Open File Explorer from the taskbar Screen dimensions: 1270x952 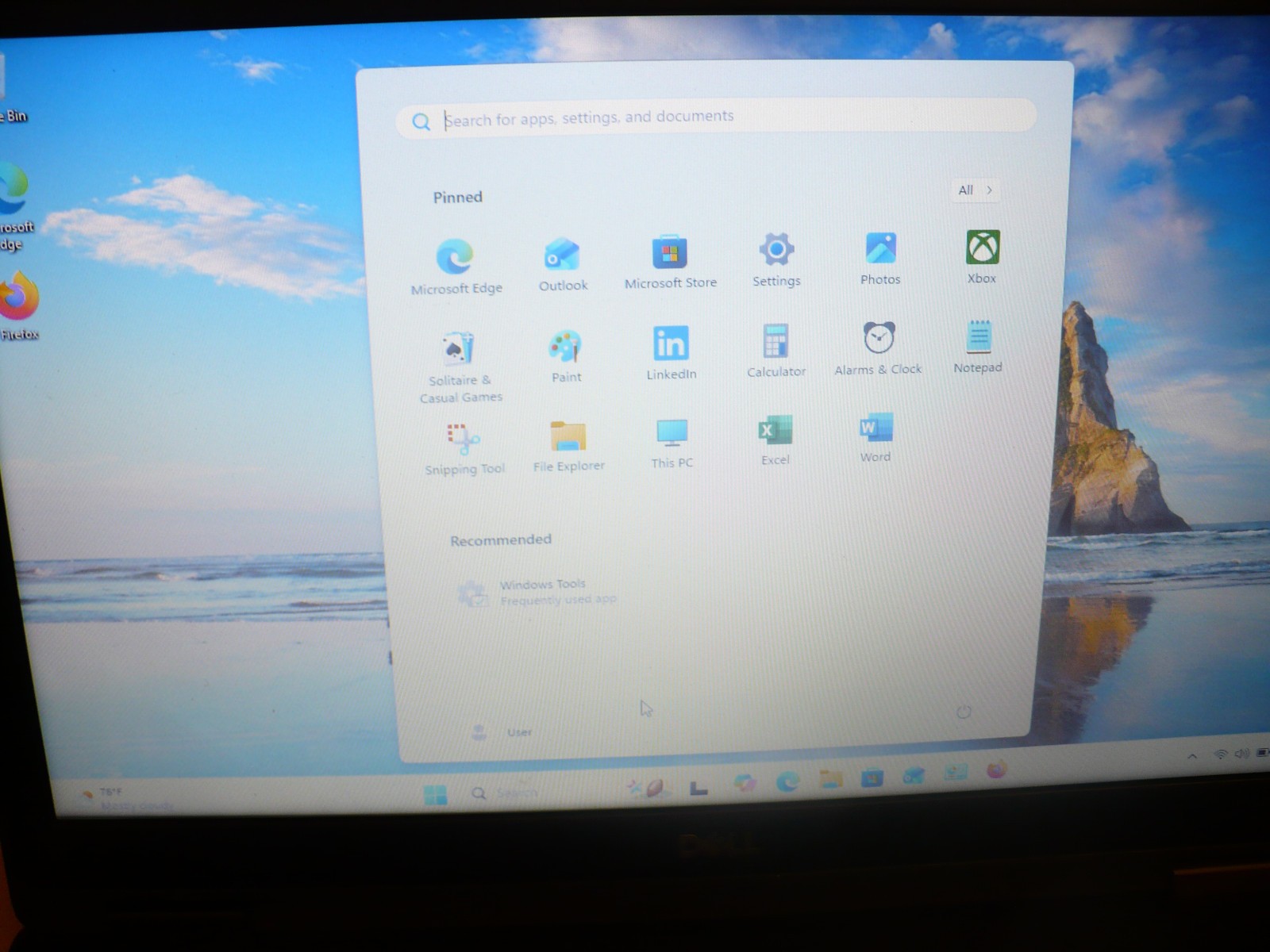point(830,779)
